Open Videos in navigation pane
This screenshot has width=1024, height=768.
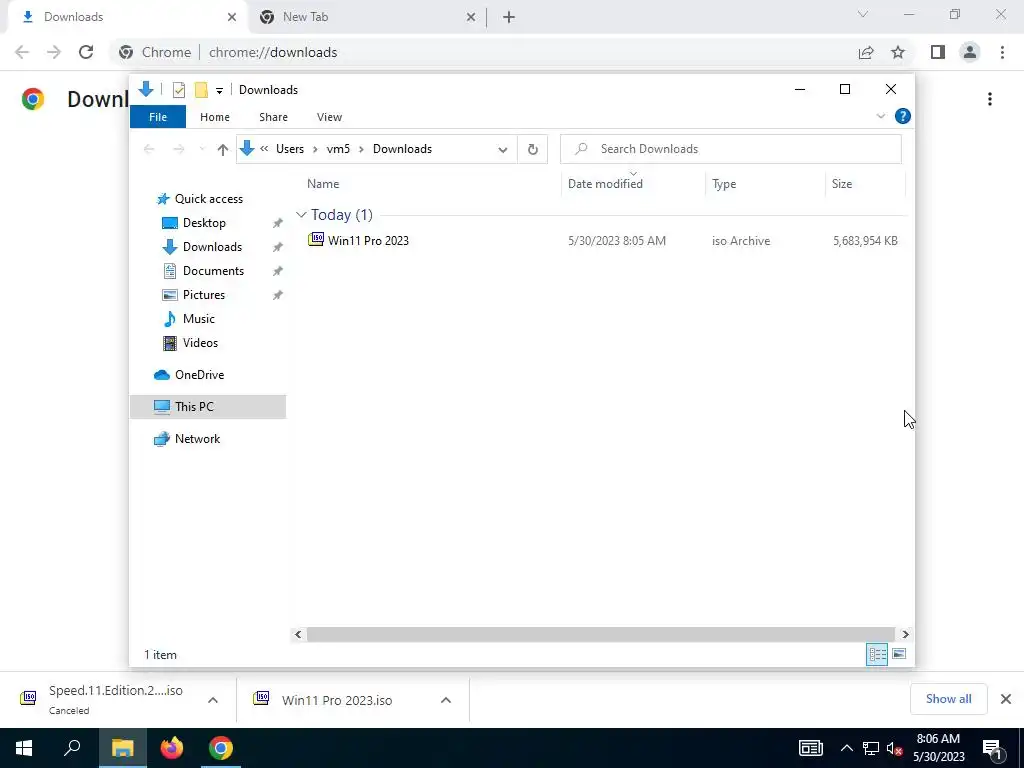pyautogui.click(x=200, y=343)
